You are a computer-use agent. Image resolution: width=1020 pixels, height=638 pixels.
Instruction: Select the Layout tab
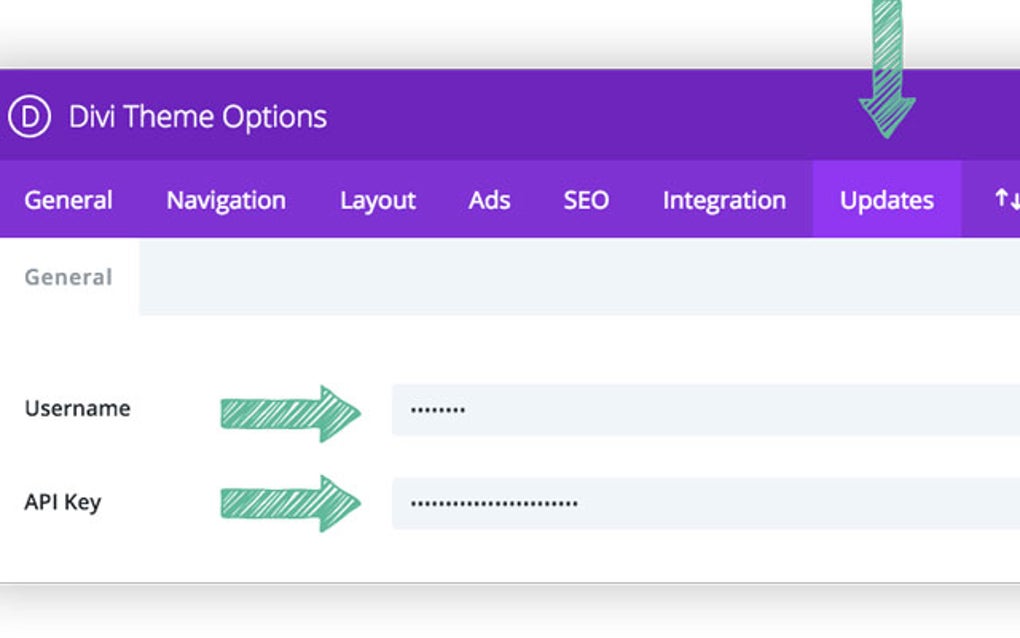tap(377, 199)
